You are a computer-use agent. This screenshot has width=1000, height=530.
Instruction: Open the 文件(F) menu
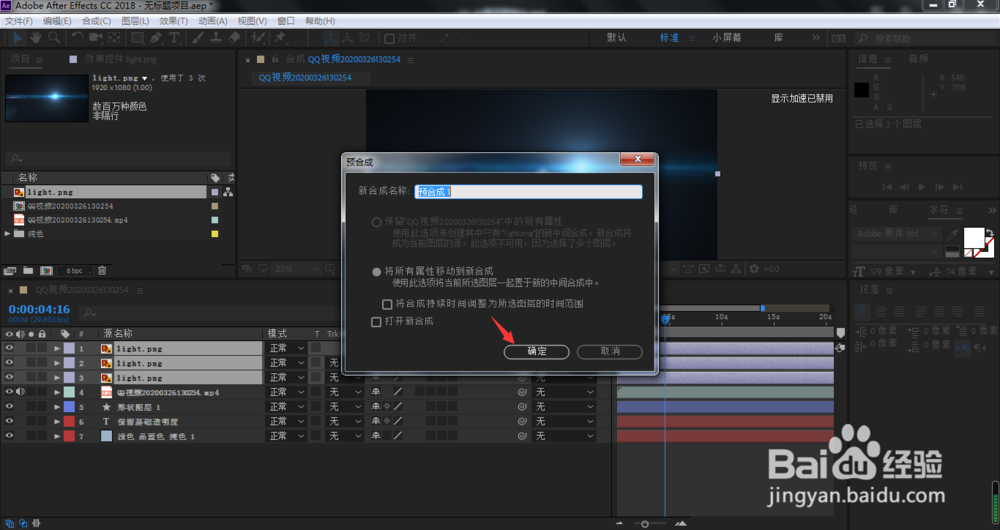coord(18,21)
